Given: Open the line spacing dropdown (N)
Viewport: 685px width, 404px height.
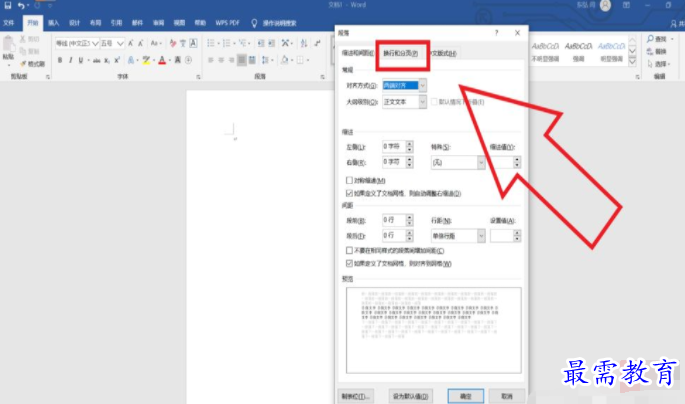Looking at the screenshot, I should (x=481, y=236).
